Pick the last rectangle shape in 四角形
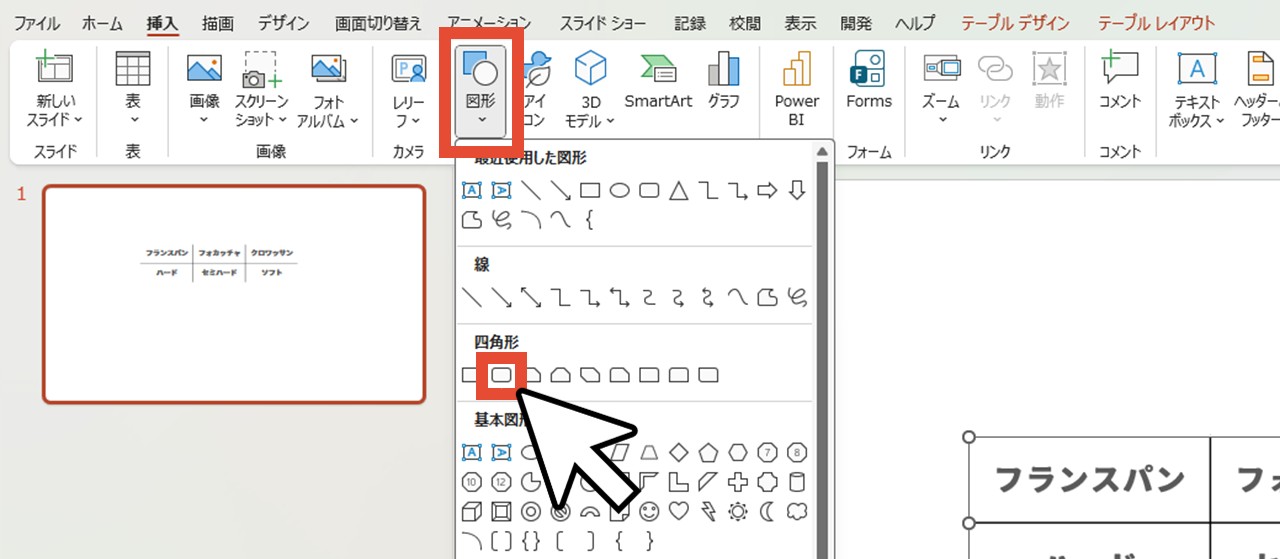Screen dimensions: 1280x559 tap(708, 375)
